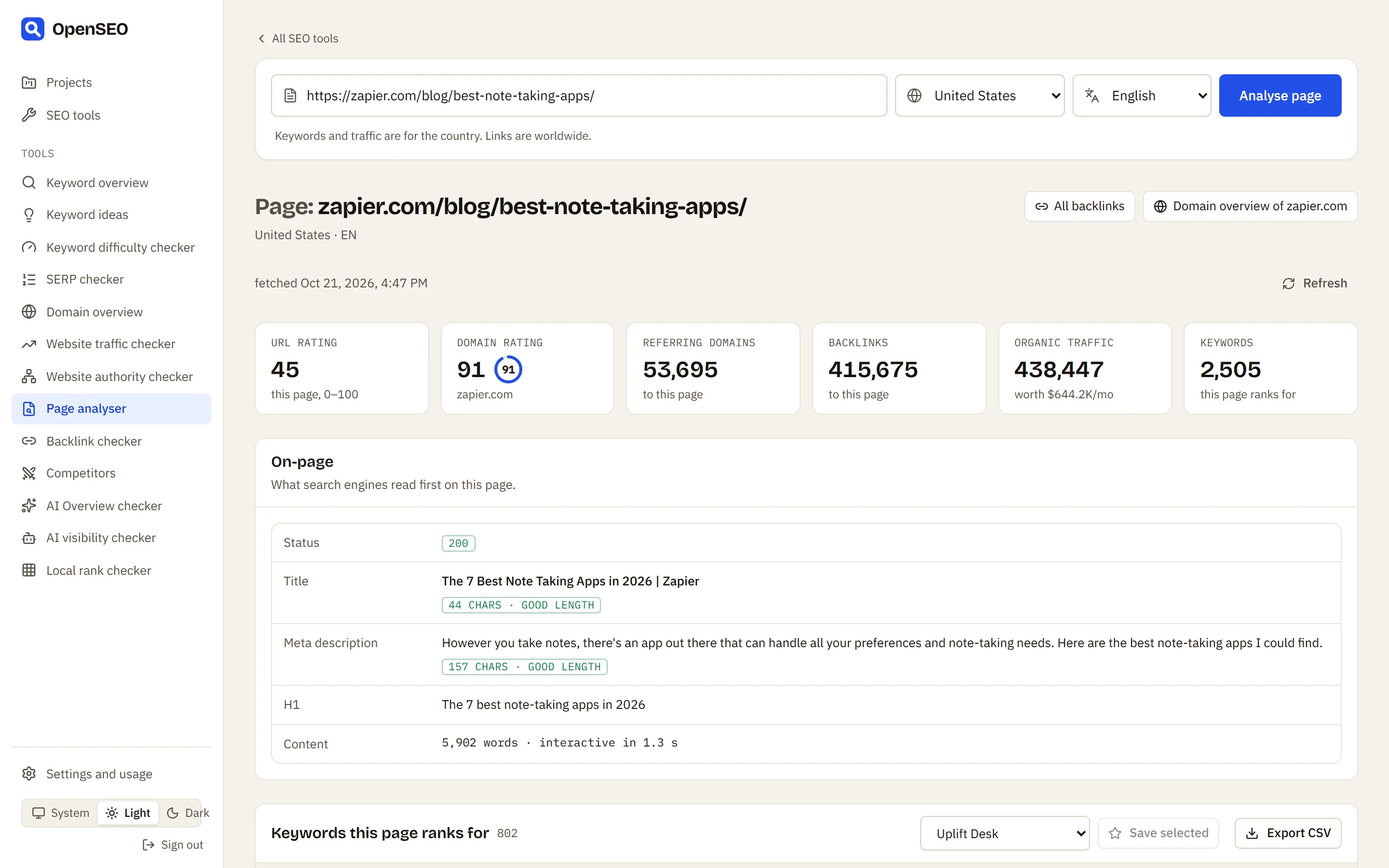Click the 200 status badge

pyautogui.click(x=458, y=543)
